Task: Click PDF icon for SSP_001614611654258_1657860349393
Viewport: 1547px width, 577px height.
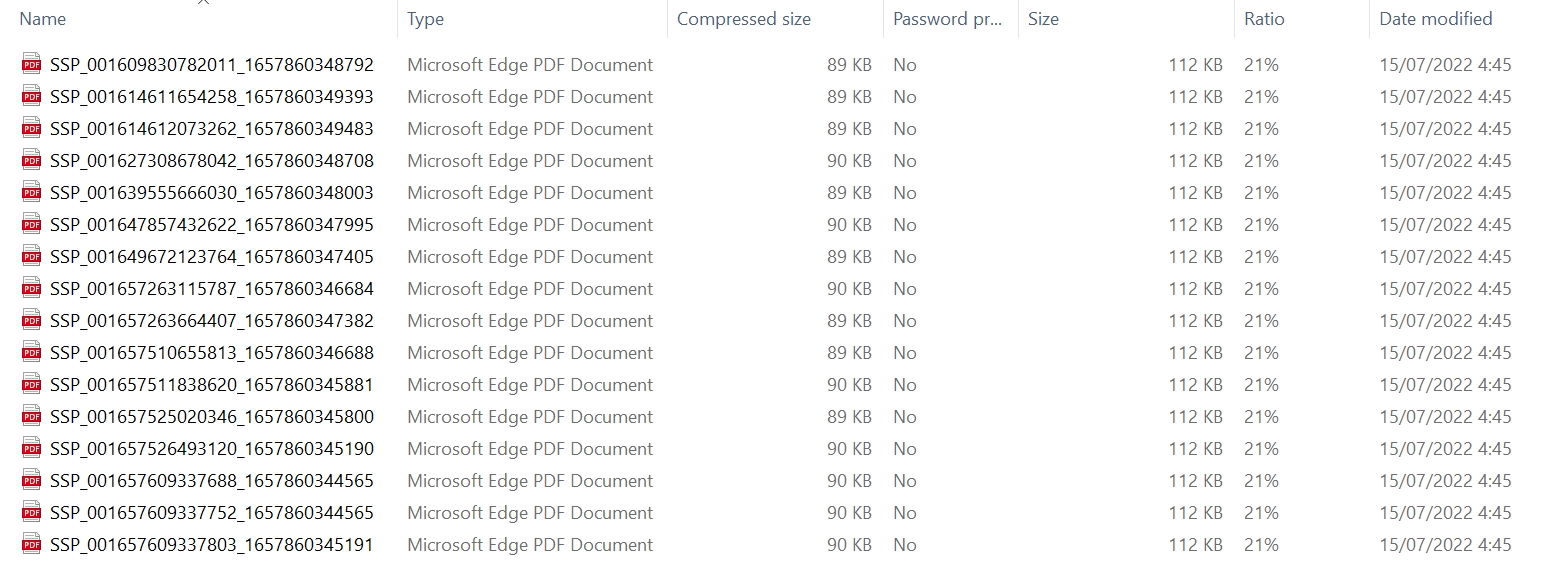Action: click(x=31, y=97)
